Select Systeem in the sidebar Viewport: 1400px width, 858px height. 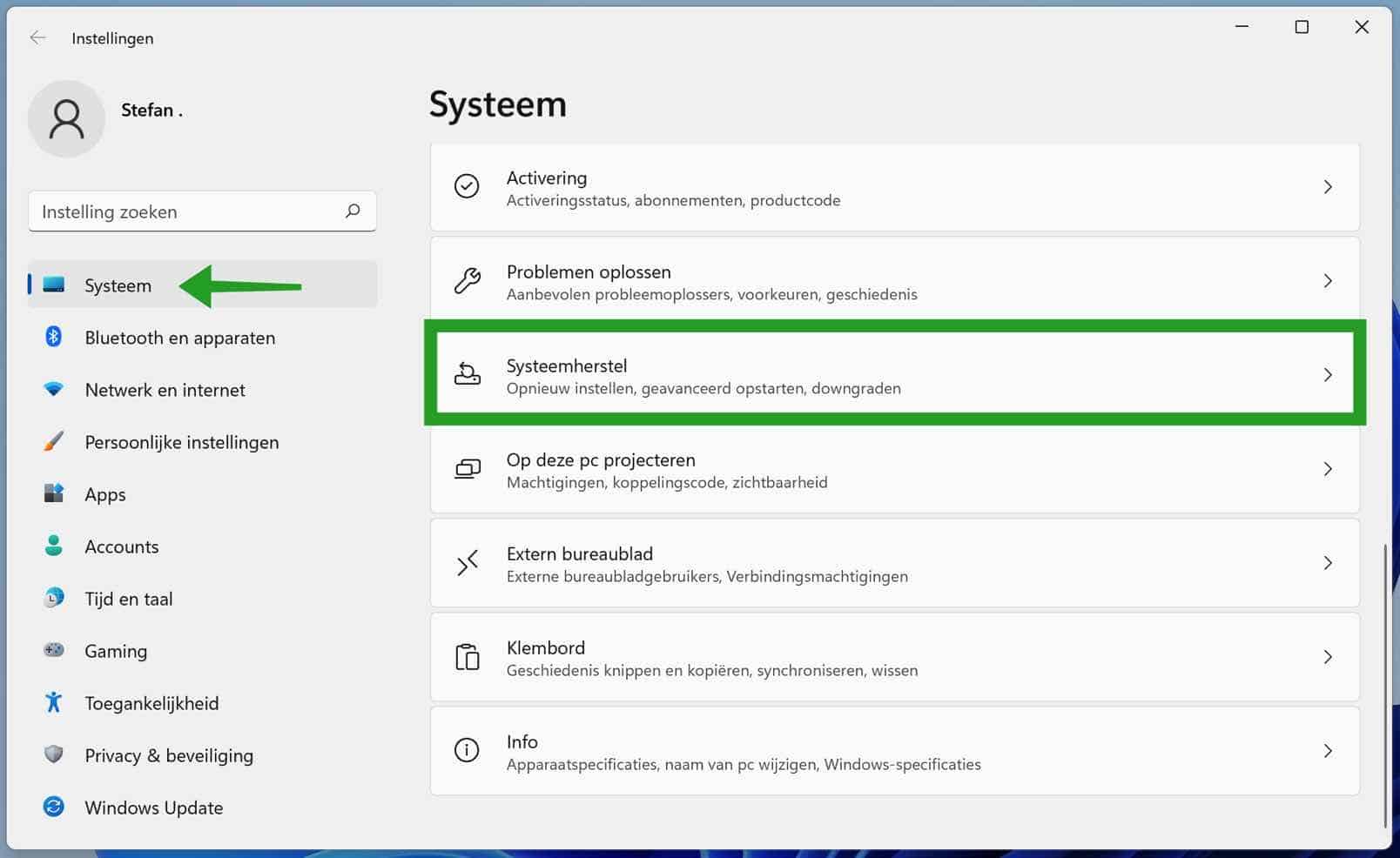[x=118, y=285]
